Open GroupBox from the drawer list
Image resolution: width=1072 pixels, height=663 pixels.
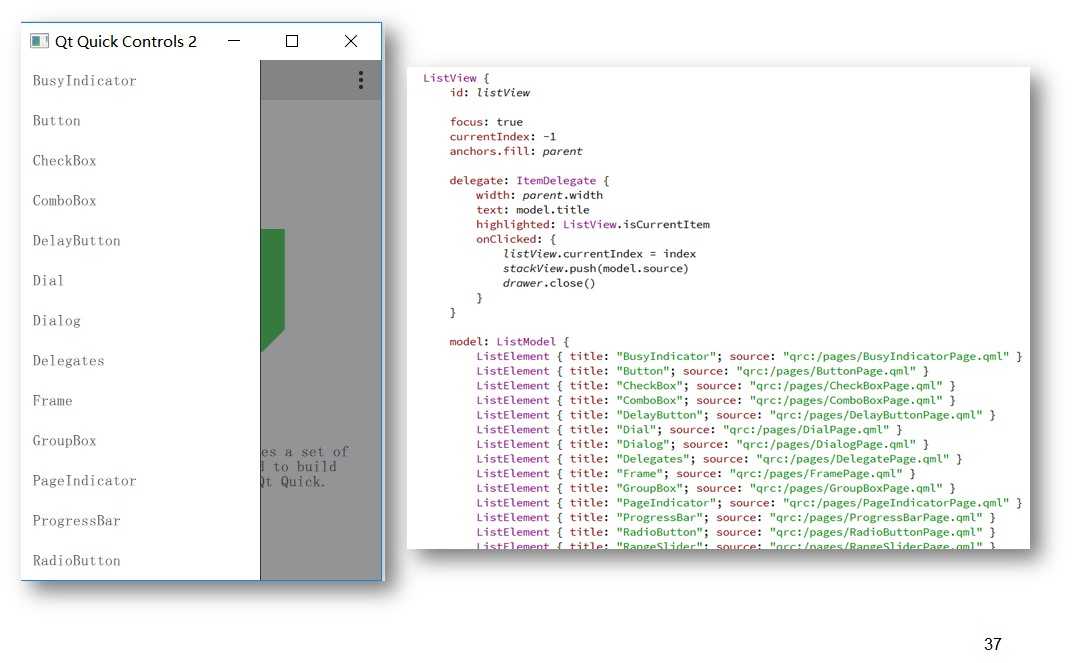(140, 440)
